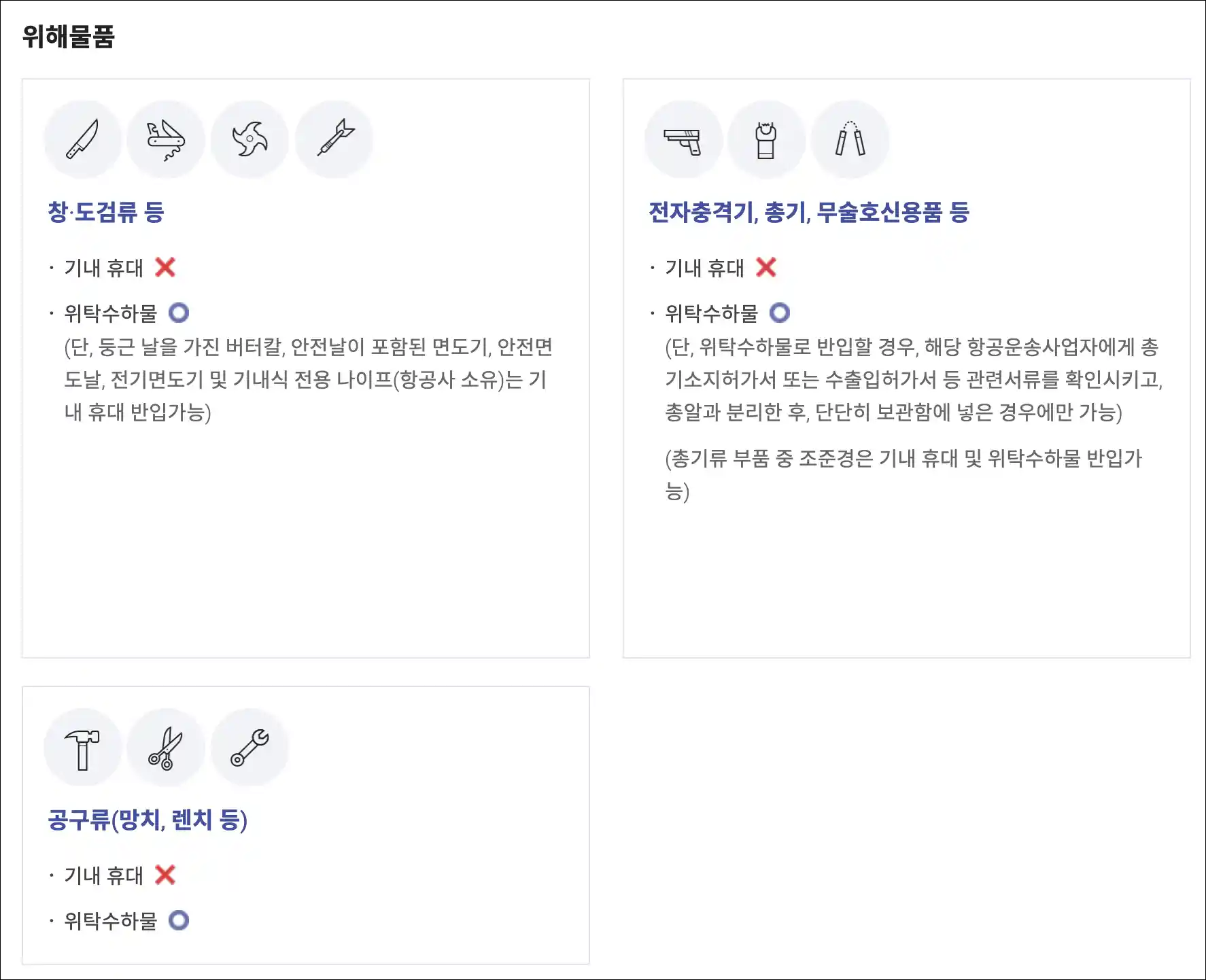Click the red X beside 기내 휴대 under 창·도검류
This screenshot has width=1206, height=980.
[x=165, y=267]
